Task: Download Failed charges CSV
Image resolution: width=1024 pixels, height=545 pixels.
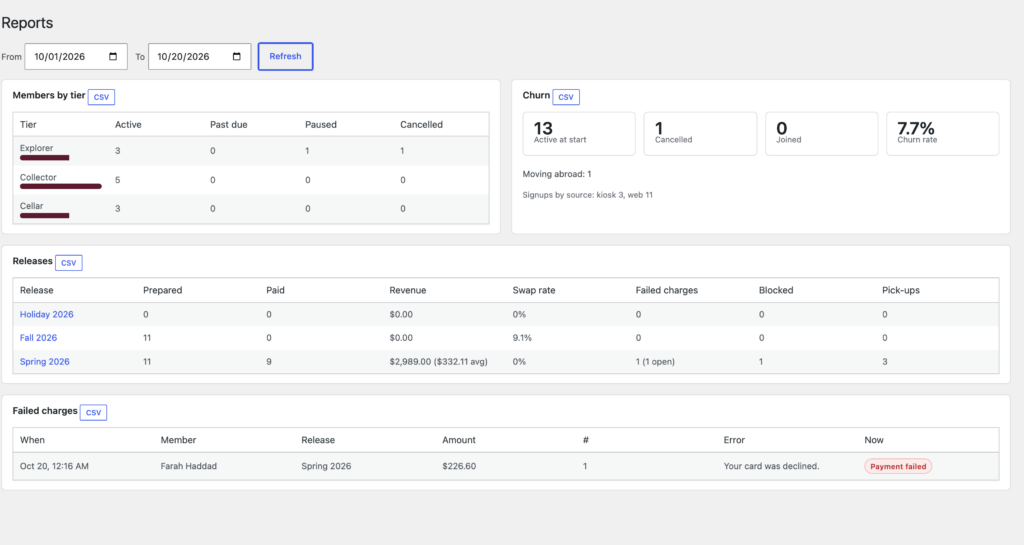Action: coord(93,412)
